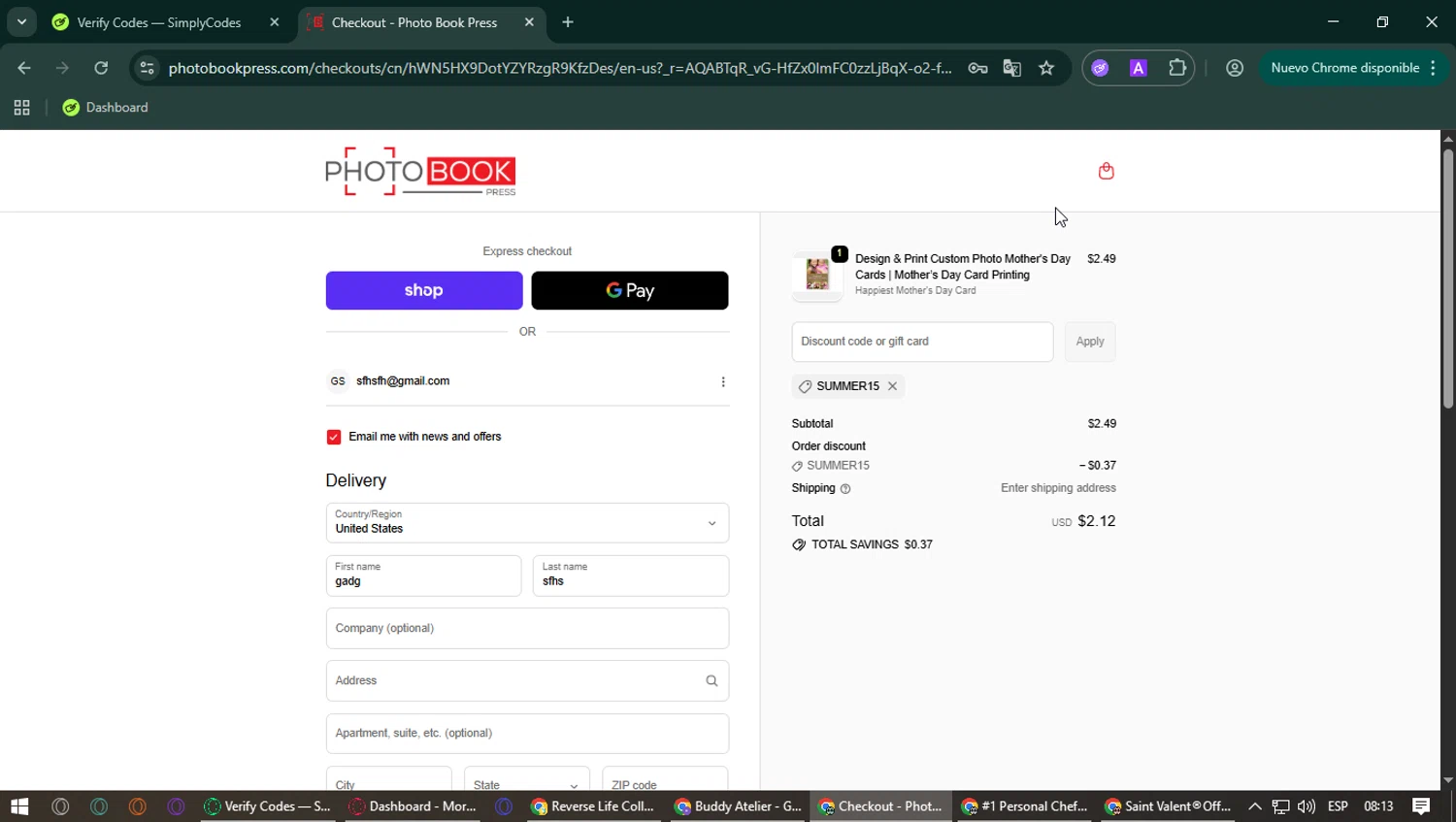1456x822 pixels.
Task: Open the purple circular extension icon
Action: (1100, 68)
